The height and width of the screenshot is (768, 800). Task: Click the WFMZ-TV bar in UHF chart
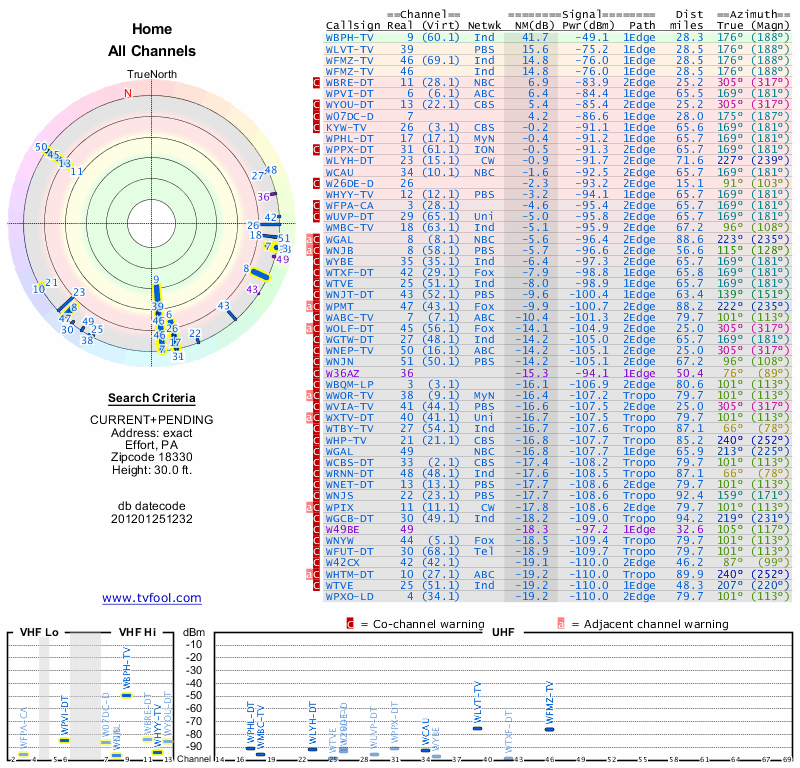(549, 730)
